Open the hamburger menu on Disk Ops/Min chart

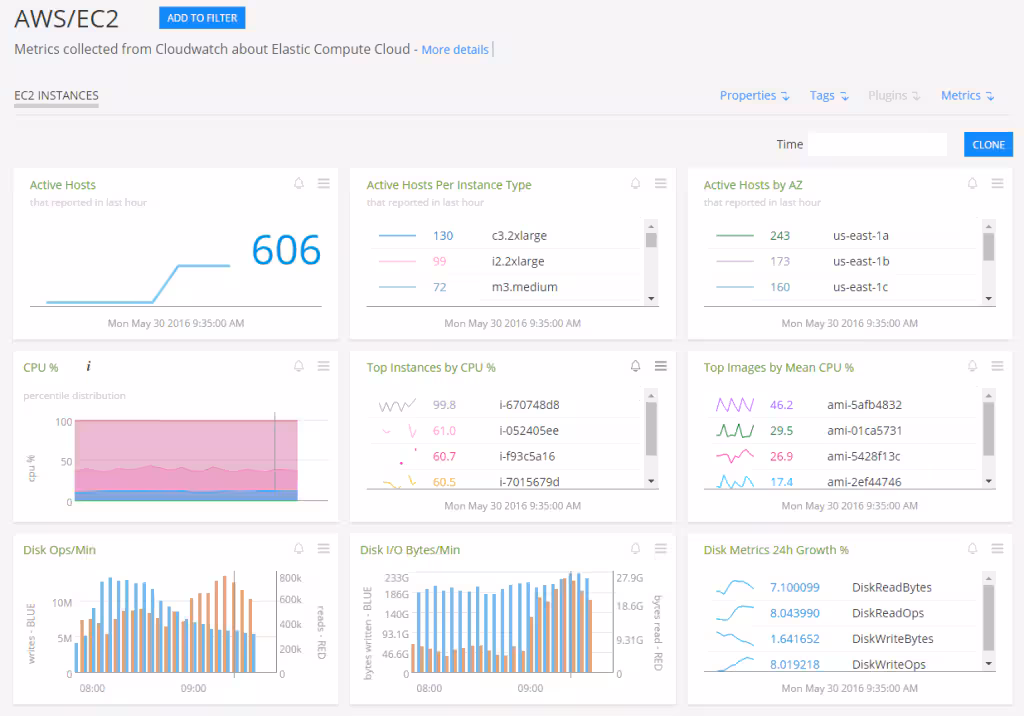click(x=323, y=548)
